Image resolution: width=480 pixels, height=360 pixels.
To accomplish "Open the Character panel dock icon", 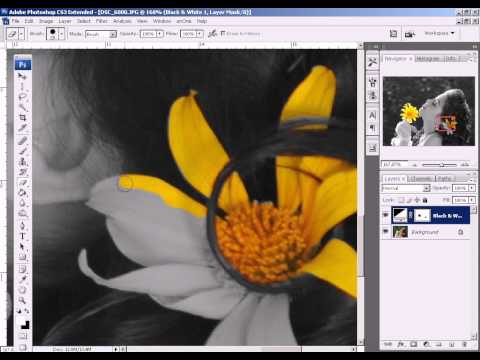I will [372, 116].
